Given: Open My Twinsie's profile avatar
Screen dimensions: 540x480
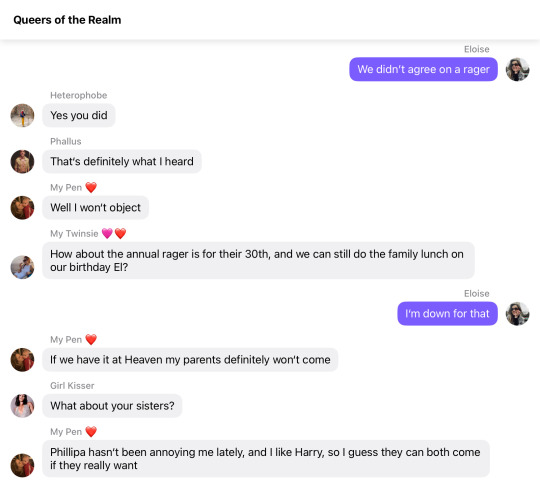Looking at the screenshot, I should coord(22,267).
